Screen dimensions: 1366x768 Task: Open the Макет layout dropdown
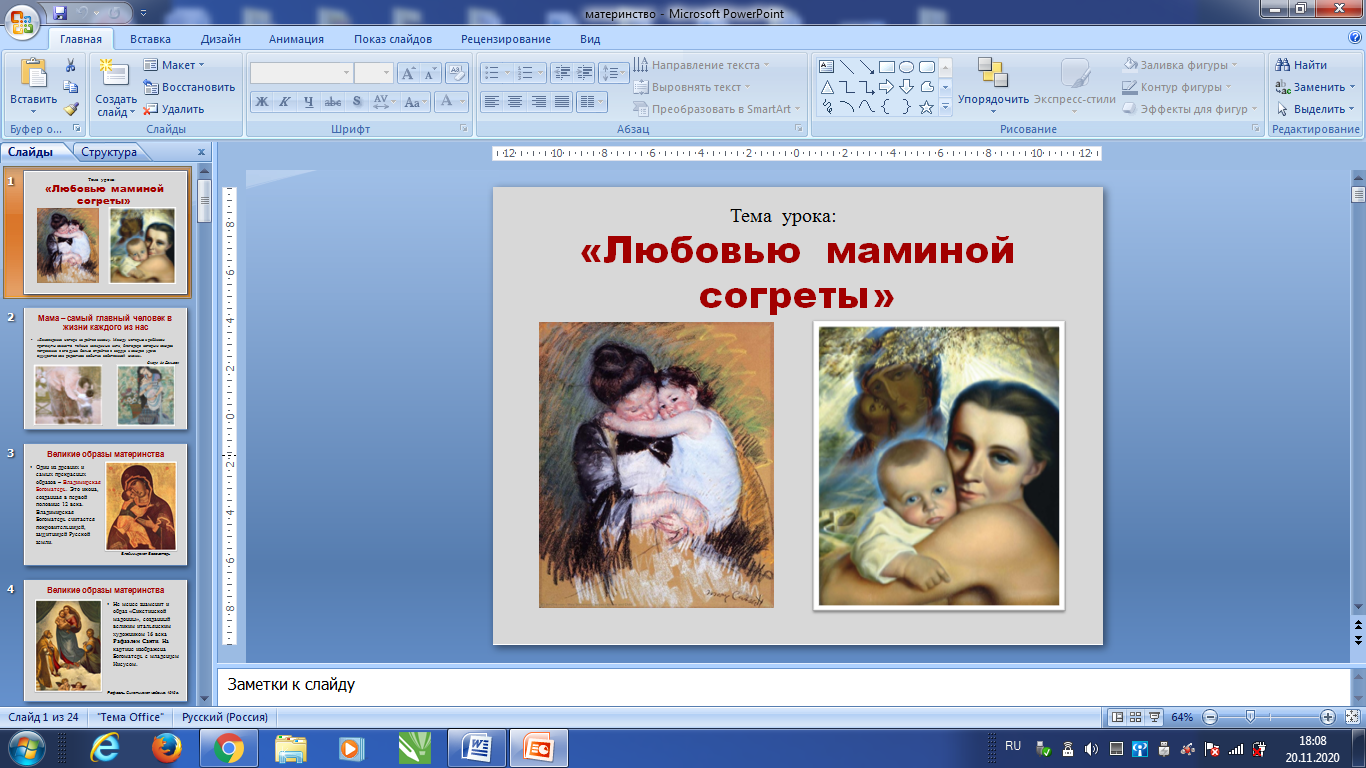tap(169, 65)
